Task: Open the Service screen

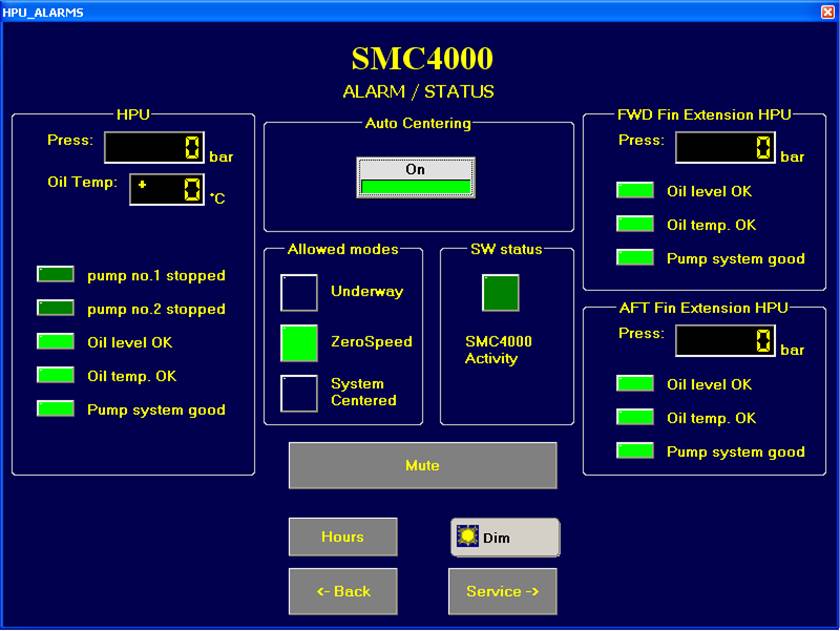Action: coord(502,591)
